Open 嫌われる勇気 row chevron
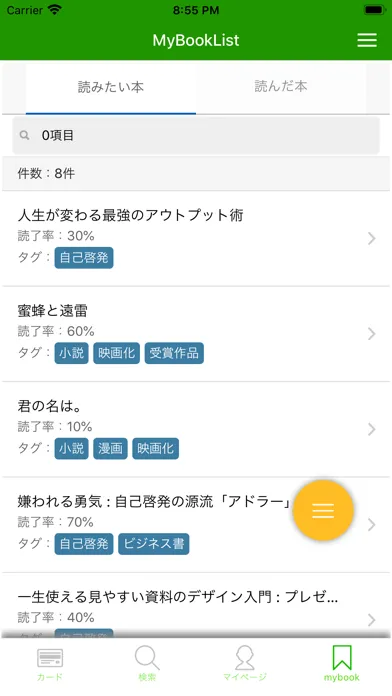 372,525
